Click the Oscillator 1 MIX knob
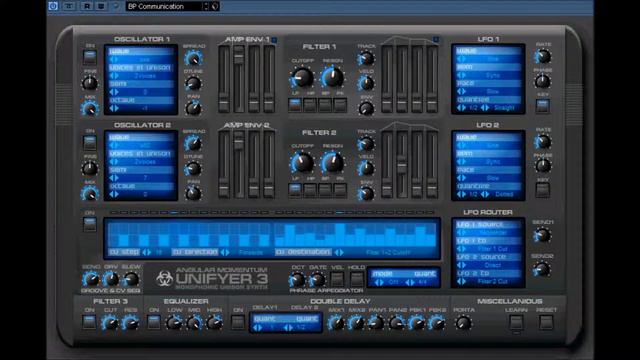Image resolution: width=640 pixels, height=360 pixels. [90, 109]
